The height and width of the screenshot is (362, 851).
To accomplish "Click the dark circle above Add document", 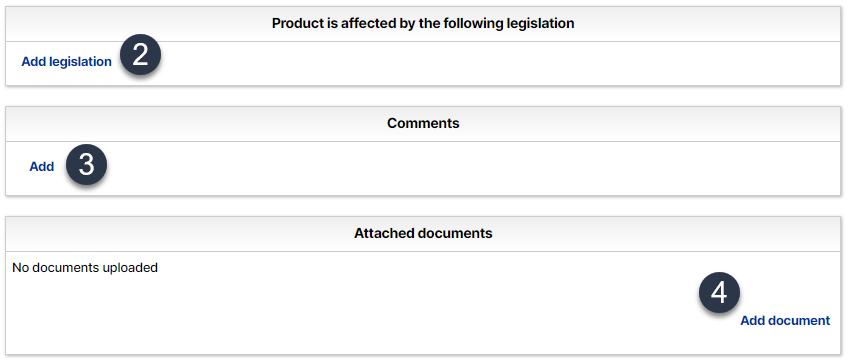I will click(x=719, y=293).
